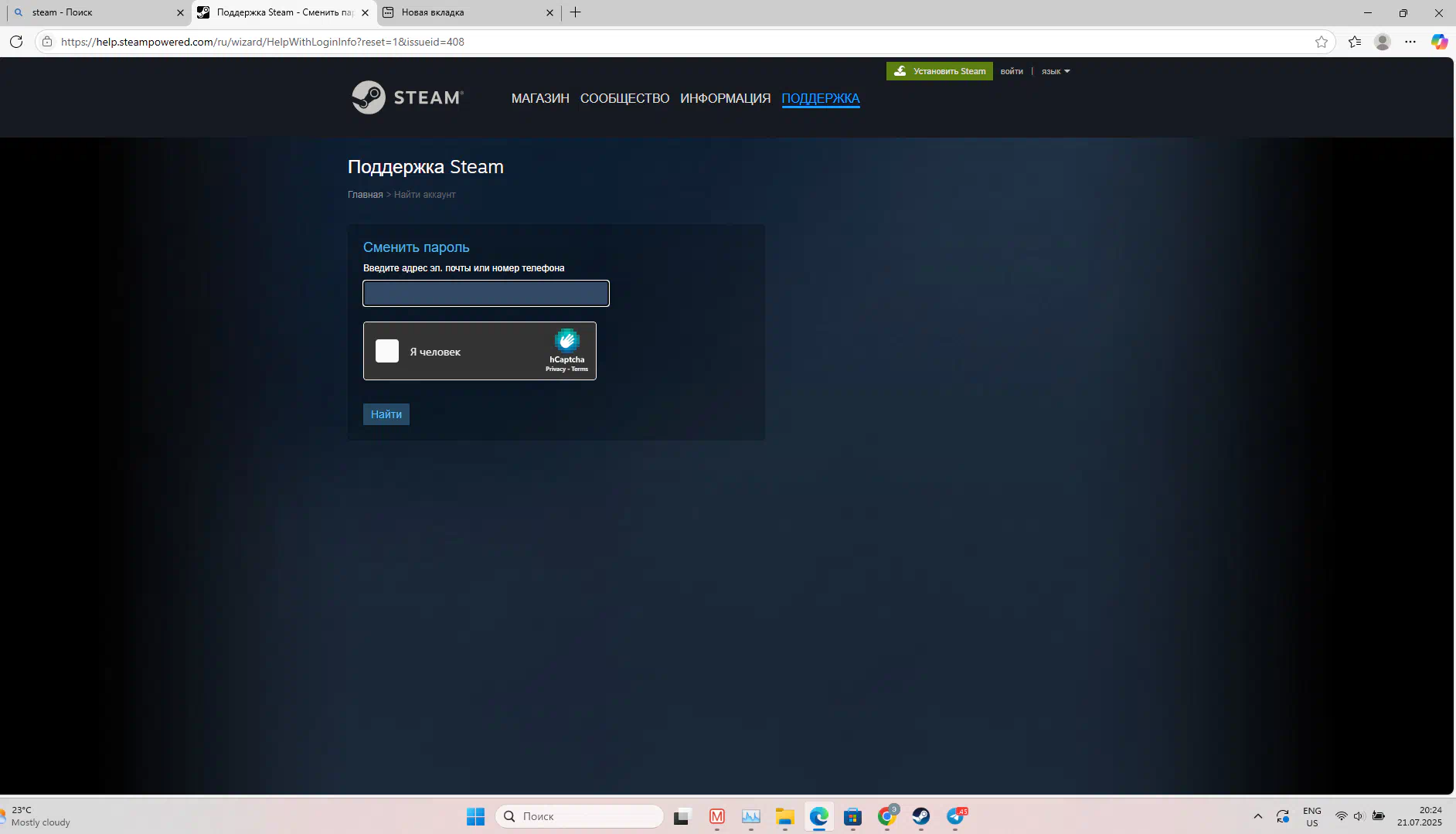
Task: Open the ПОДДЕРЖКА menu
Action: click(x=821, y=98)
